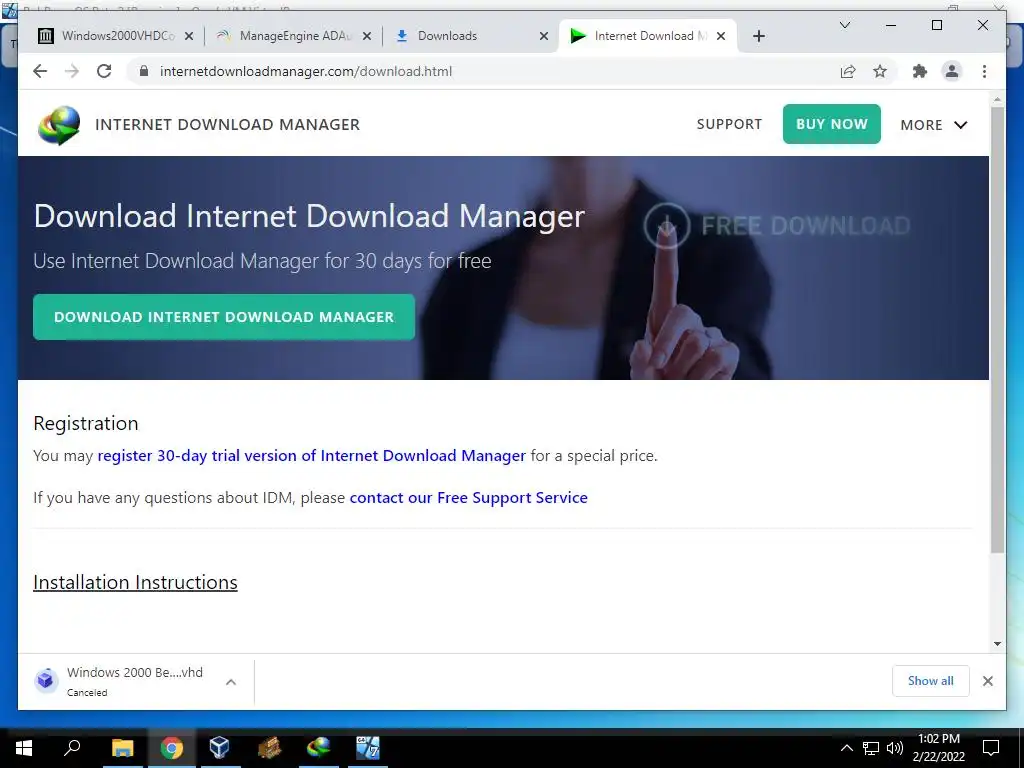Open a new tab with plus button
The width and height of the screenshot is (1024, 768).
click(758, 36)
